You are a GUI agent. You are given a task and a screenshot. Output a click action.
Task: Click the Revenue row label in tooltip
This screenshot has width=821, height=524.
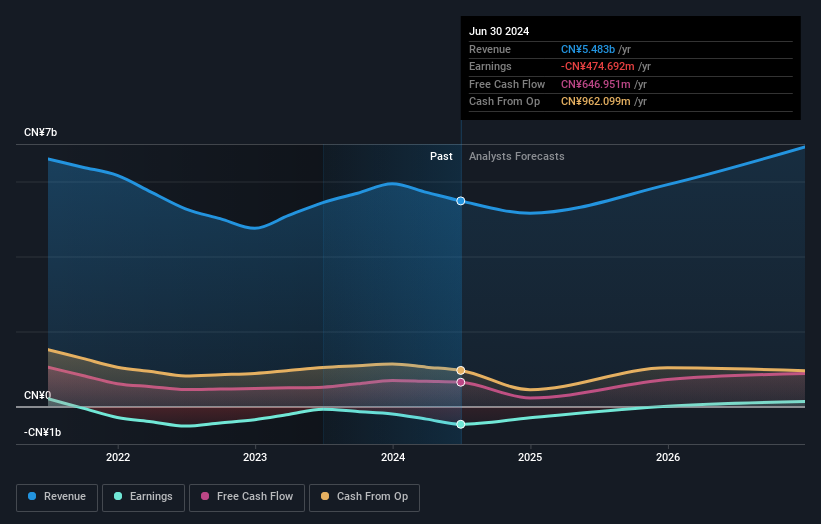pos(490,49)
